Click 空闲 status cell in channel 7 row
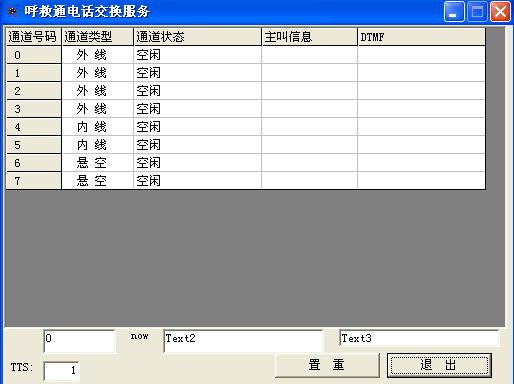The height and width of the screenshot is (384, 514). [x=198, y=181]
